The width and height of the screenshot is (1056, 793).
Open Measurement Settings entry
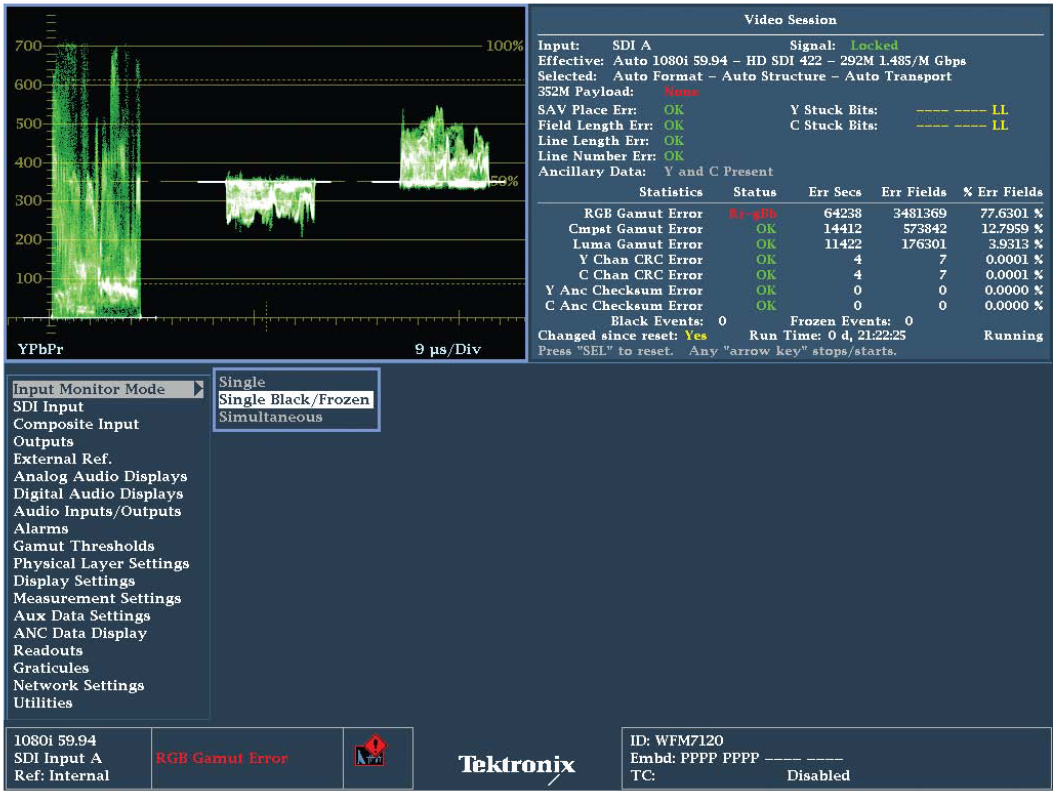(x=97, y=598)
